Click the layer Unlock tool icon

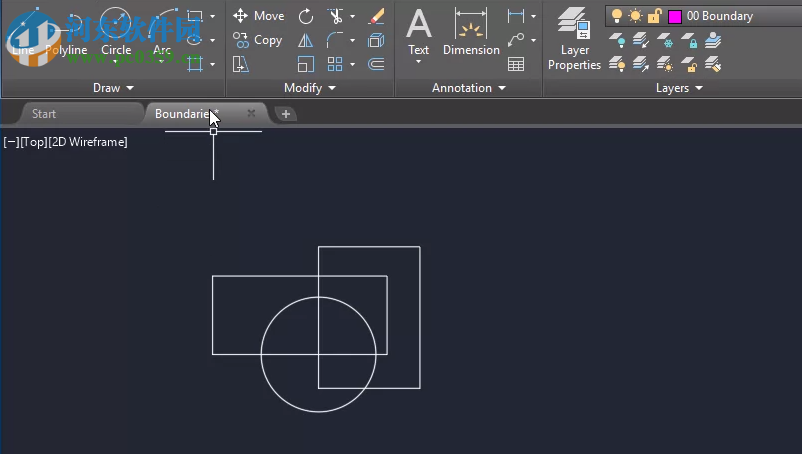(x=689, y=64)
